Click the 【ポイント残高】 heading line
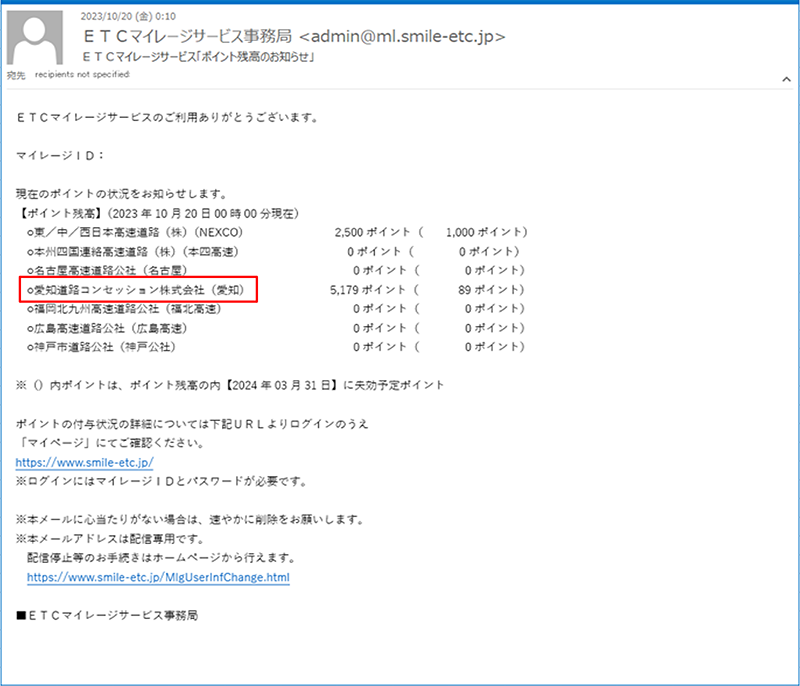 158,213
